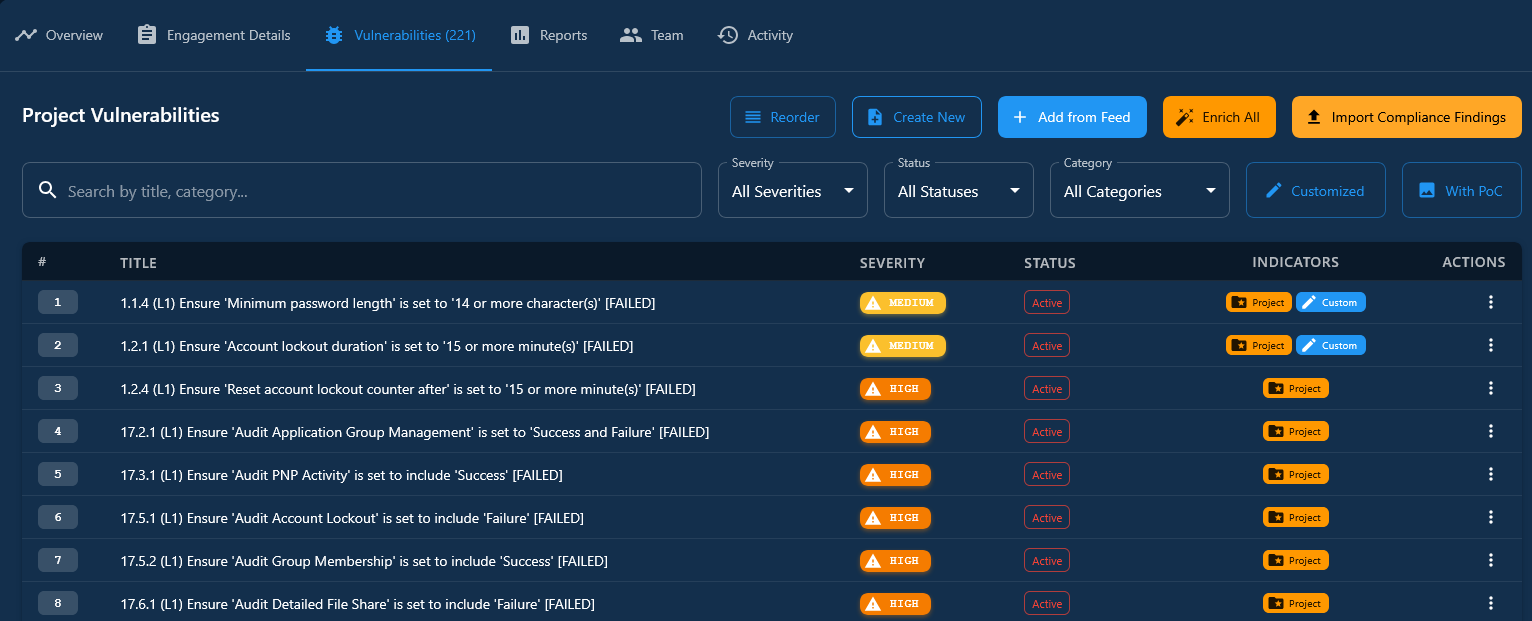Click Active status in row 7
The width and height of the screenshot is (1532, 621).
[x=1047, y=560]
